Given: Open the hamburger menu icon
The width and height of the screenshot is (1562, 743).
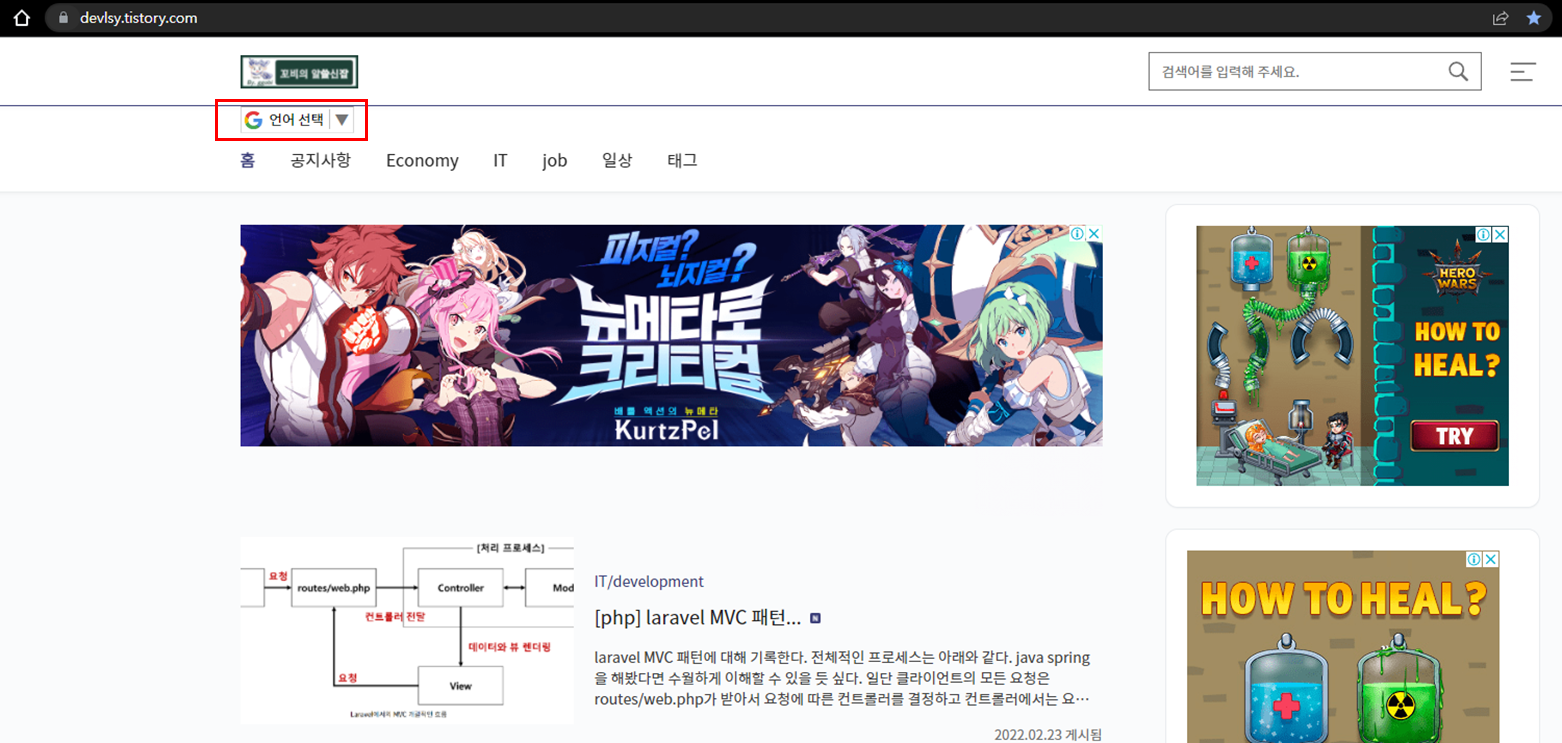Looking at the screenshot, I should pos(1523,72).
